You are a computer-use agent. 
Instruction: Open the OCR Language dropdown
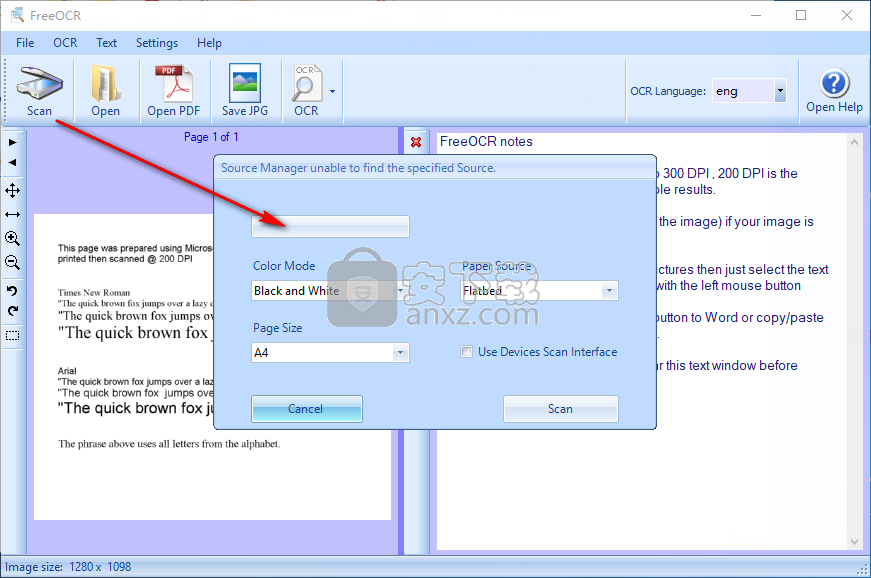click(780, 91)
